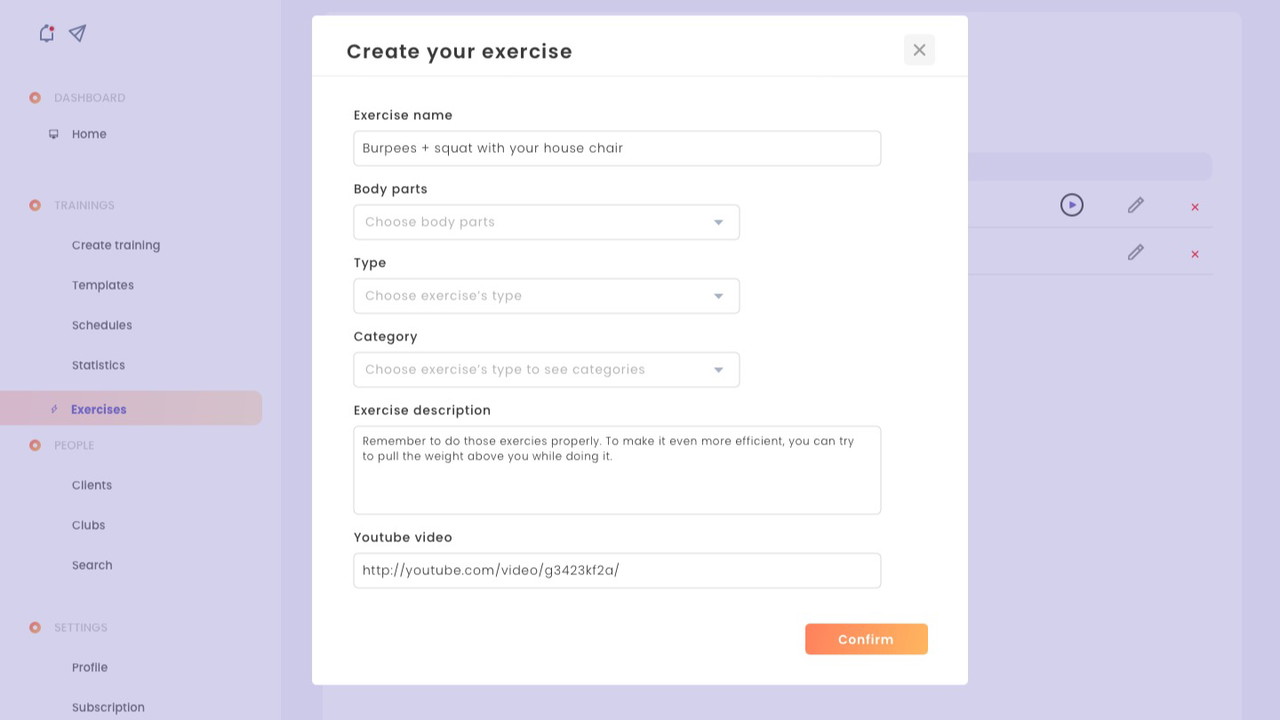Open messages via paper plane icon
Viewport: 1280px width, 720px height.
click(x=77, y=34)
